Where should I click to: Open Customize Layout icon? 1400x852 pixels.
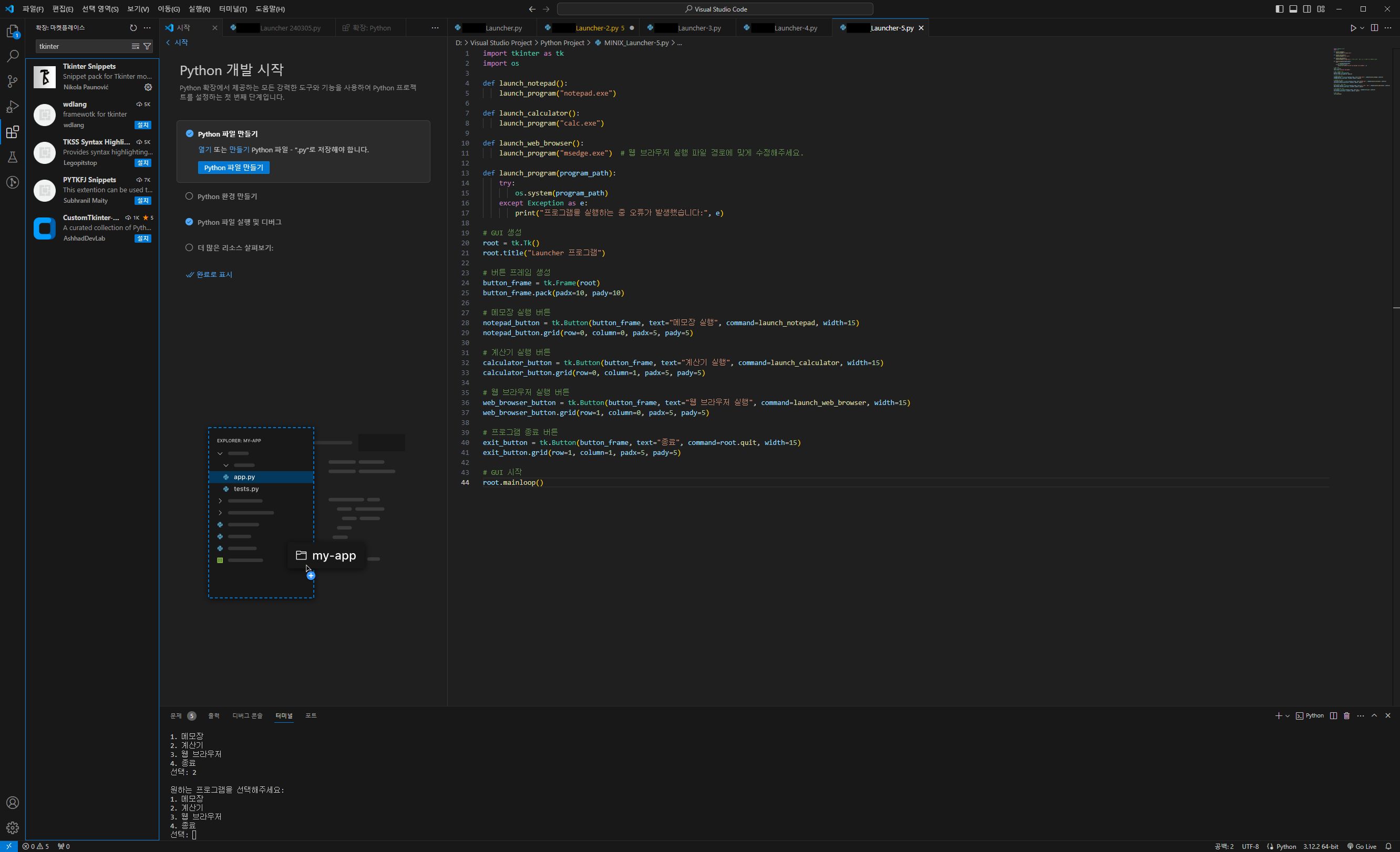tap(1321, 9)
